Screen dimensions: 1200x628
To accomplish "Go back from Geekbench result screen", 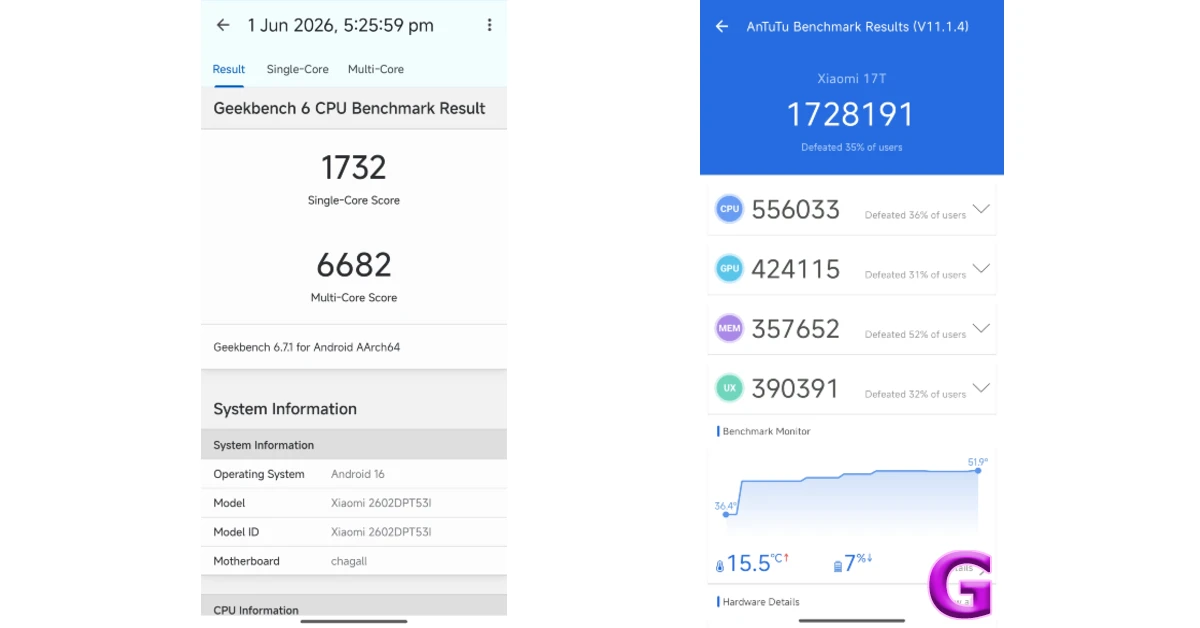I will [223, 25].
